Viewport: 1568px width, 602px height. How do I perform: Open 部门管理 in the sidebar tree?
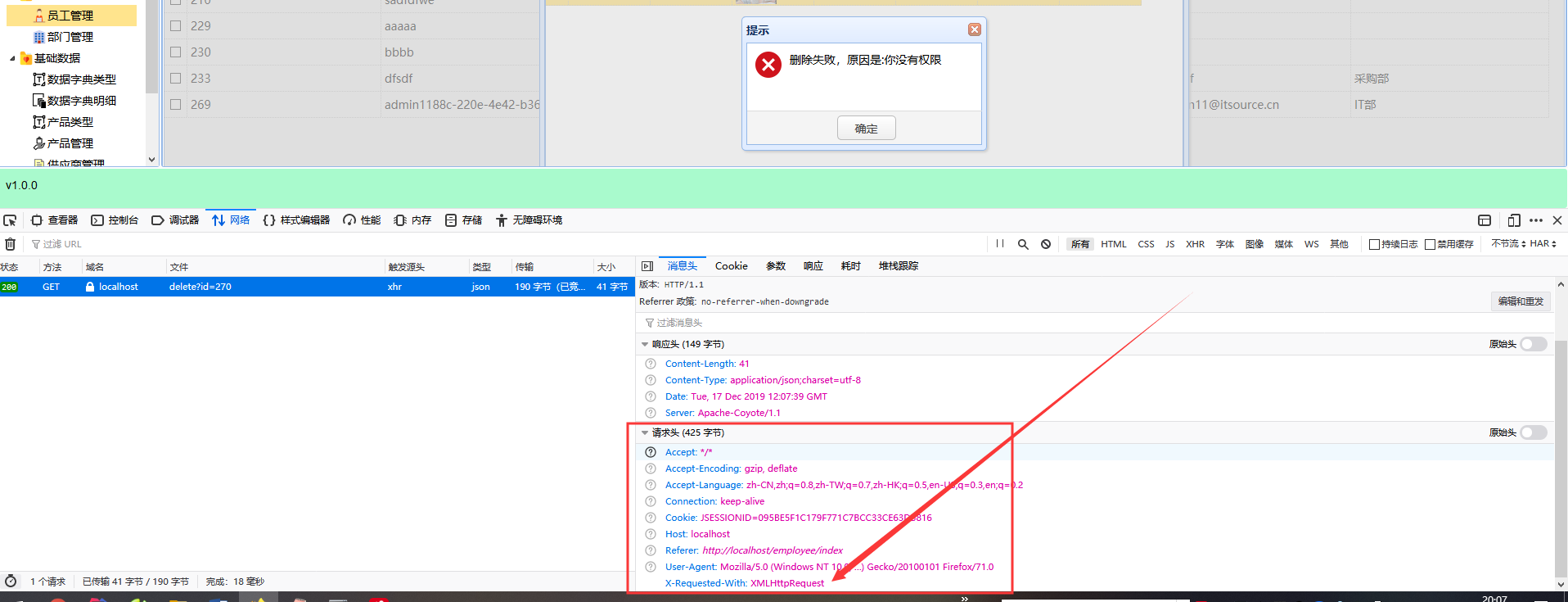tap(70, 37)
